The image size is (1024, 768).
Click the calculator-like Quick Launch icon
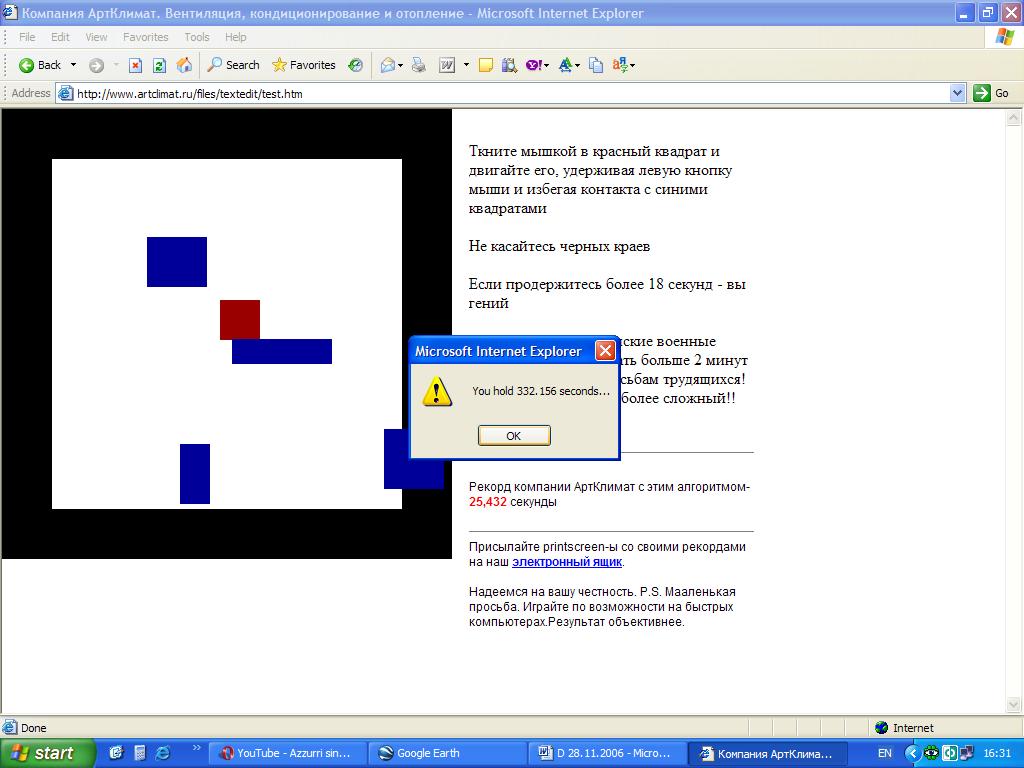coord(139,753)
